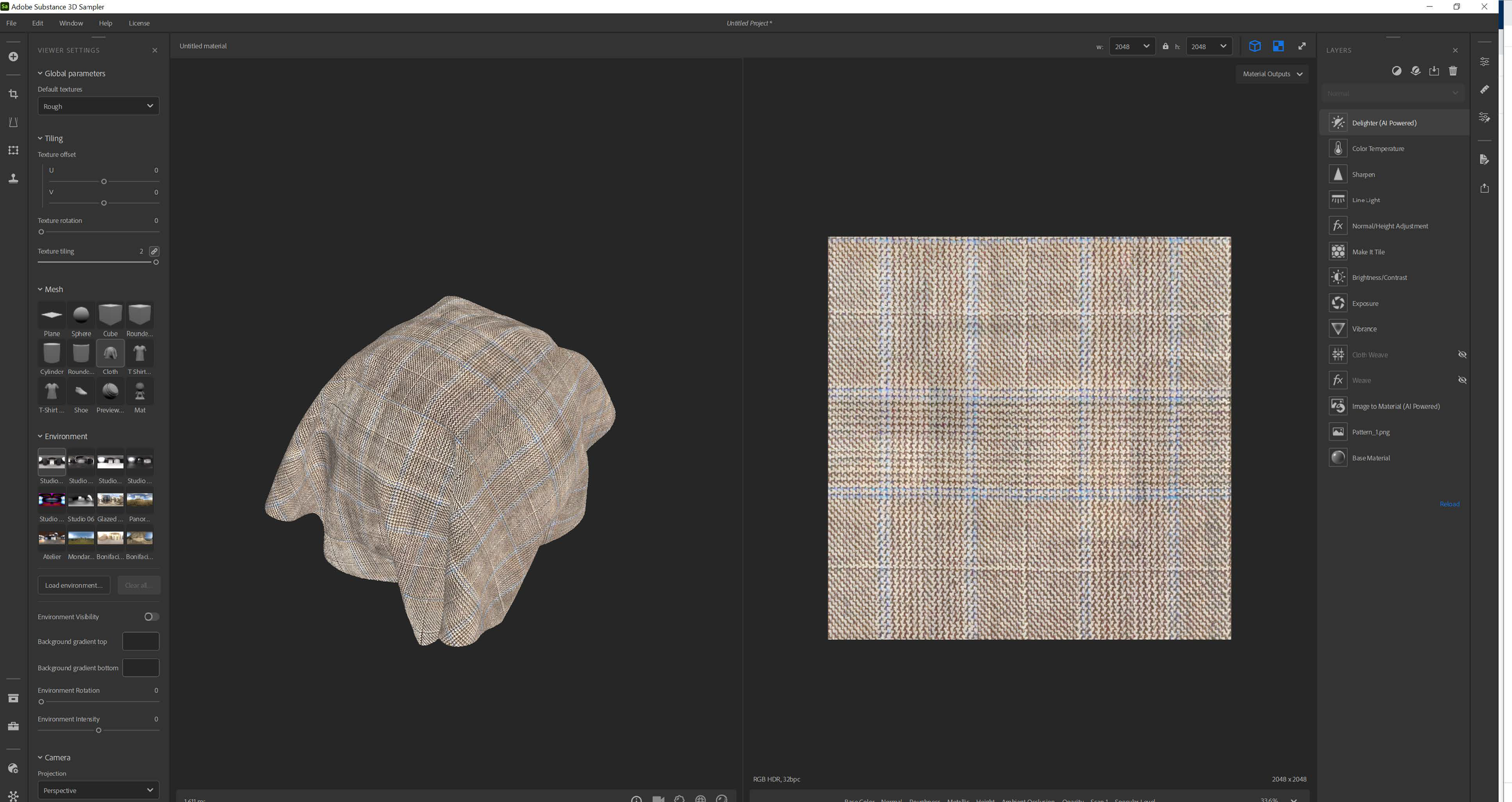Open the Edit menu
This screenshot has width=1512, height=802.
coord(37,23)
